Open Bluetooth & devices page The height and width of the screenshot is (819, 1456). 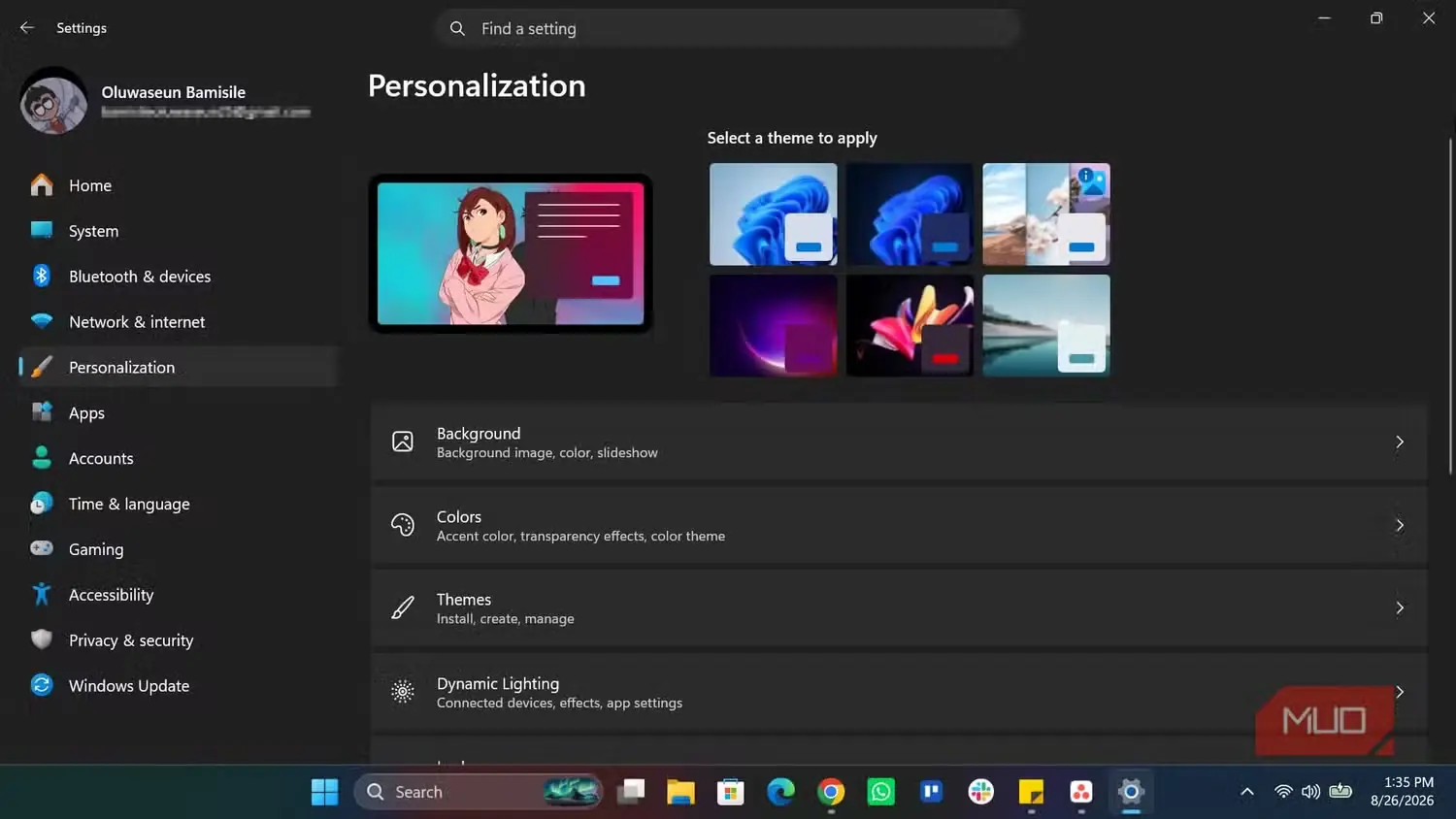coord(179,277)
